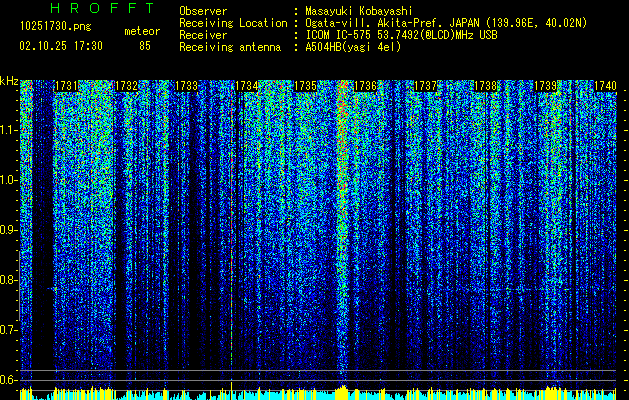This screenshot has height=400, width=629.
Task: Click the 1734 time marker
Action: [246, 86]
